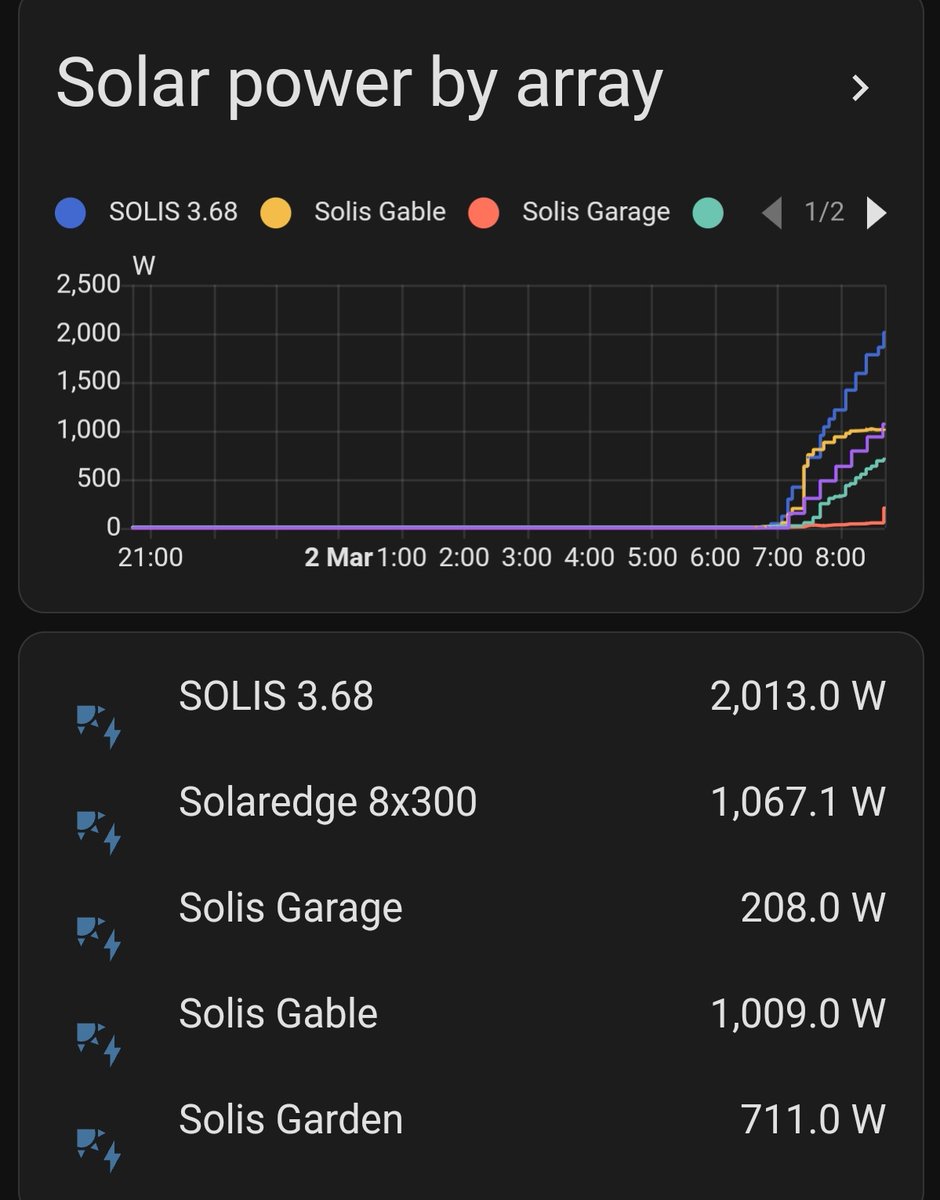Screen dimensions: 940x1200
Task: Open the Solis Garage entity name
Action: coord(291,908)
